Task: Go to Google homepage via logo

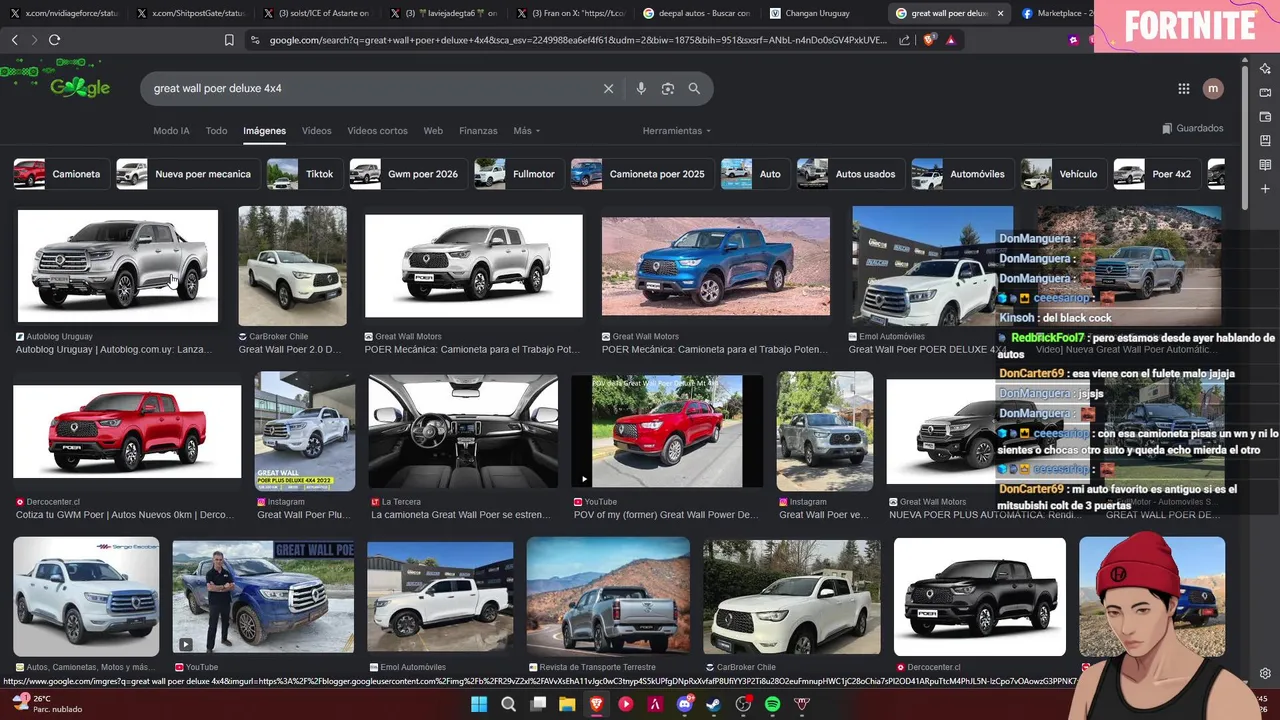Action: click(x=80, y=88)
